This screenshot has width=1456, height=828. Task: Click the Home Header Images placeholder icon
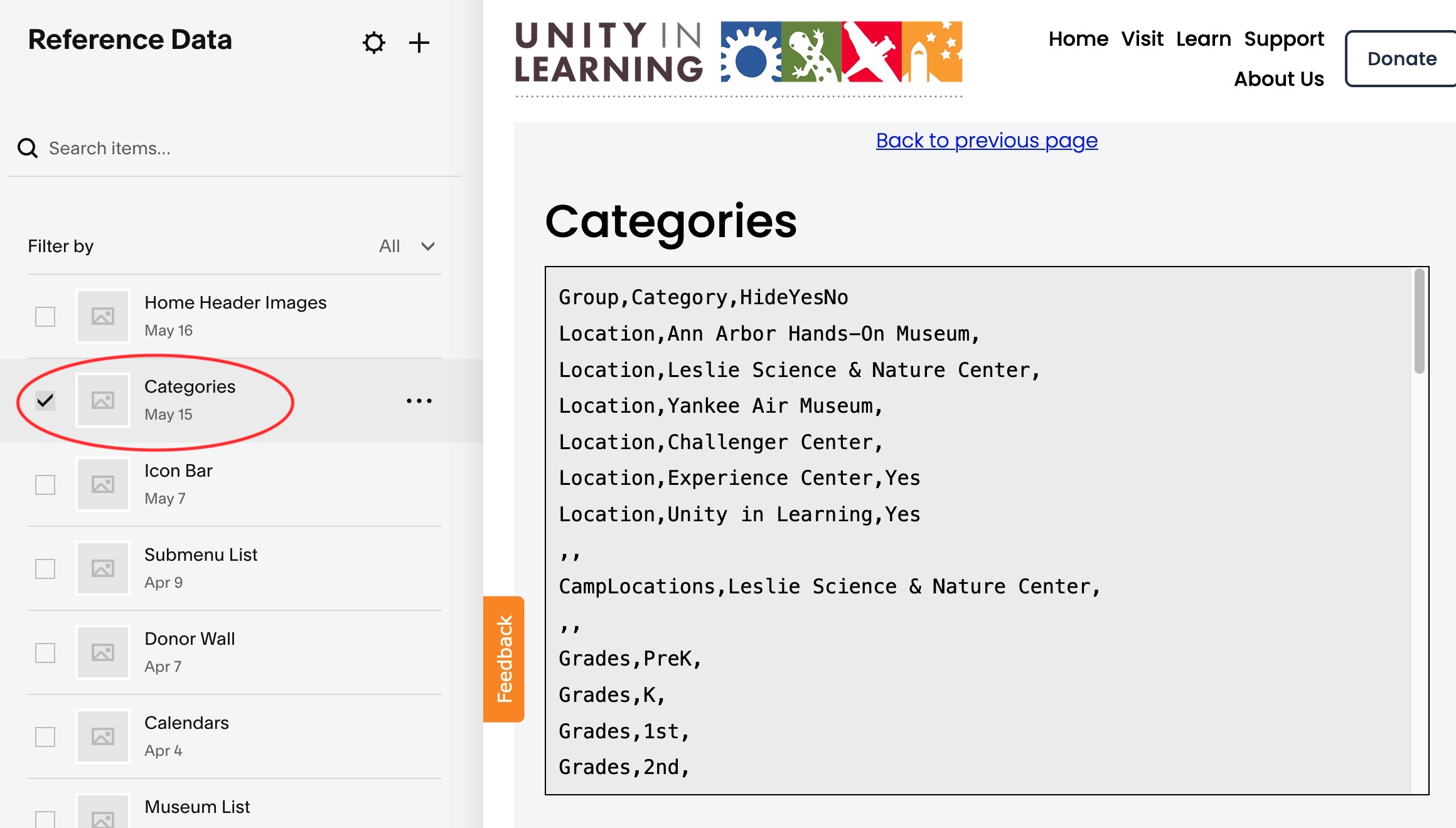(101, 314)
